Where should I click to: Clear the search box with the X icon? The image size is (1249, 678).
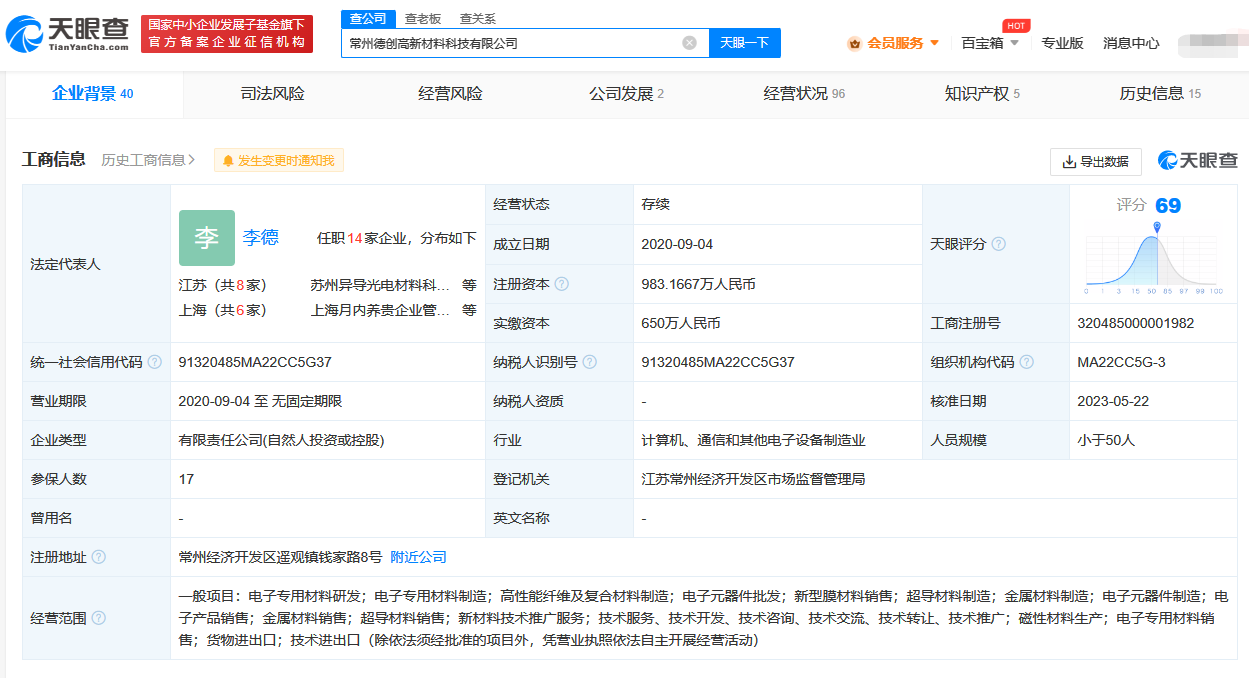(x=689, y=43)
